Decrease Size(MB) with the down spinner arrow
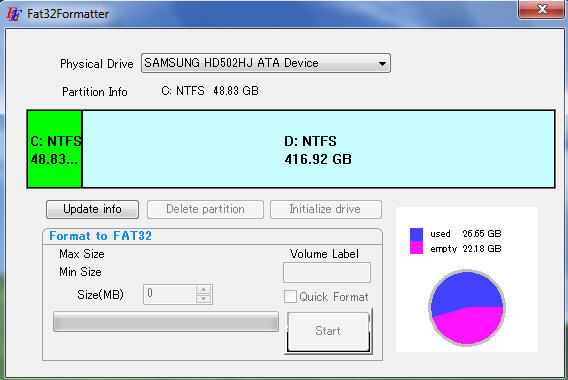Screen dimensions: 568x380 (x=204, y=299)
